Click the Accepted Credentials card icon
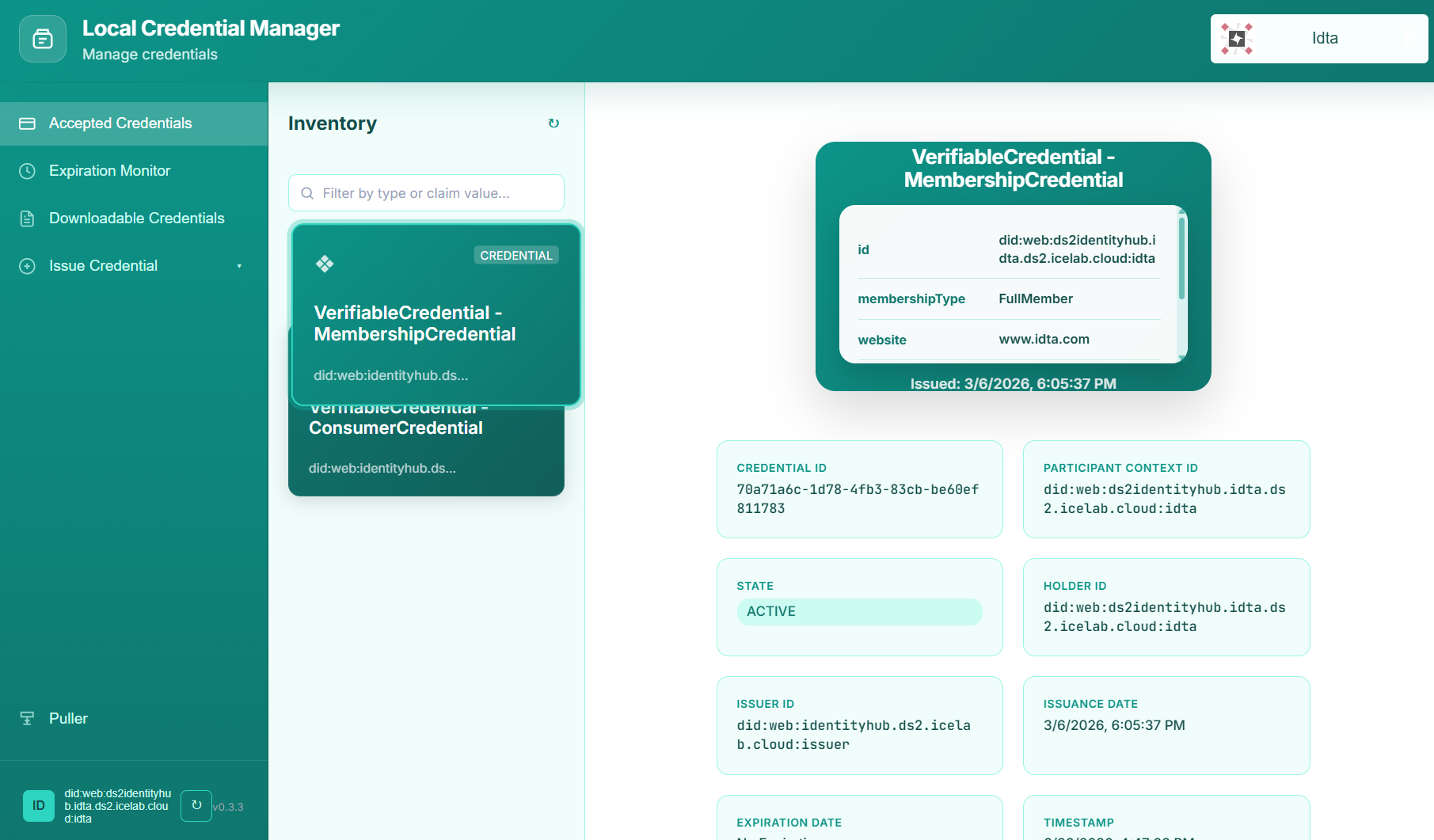 (x=27, y=124)
